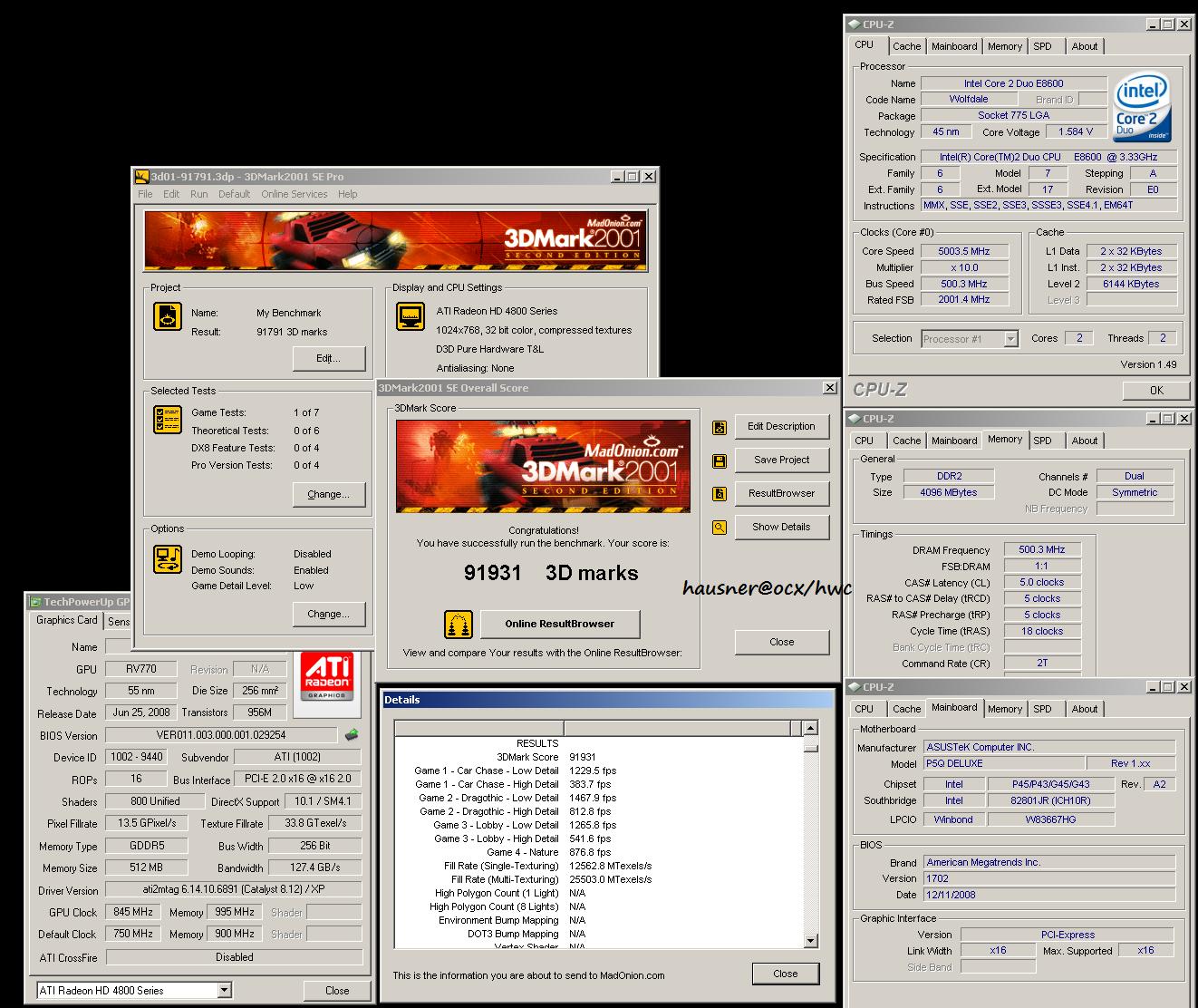The height and width of the screenshot is (1008, 1198).
Task: Click the ResultBrowser document icon
Action: tap(720, 494)
